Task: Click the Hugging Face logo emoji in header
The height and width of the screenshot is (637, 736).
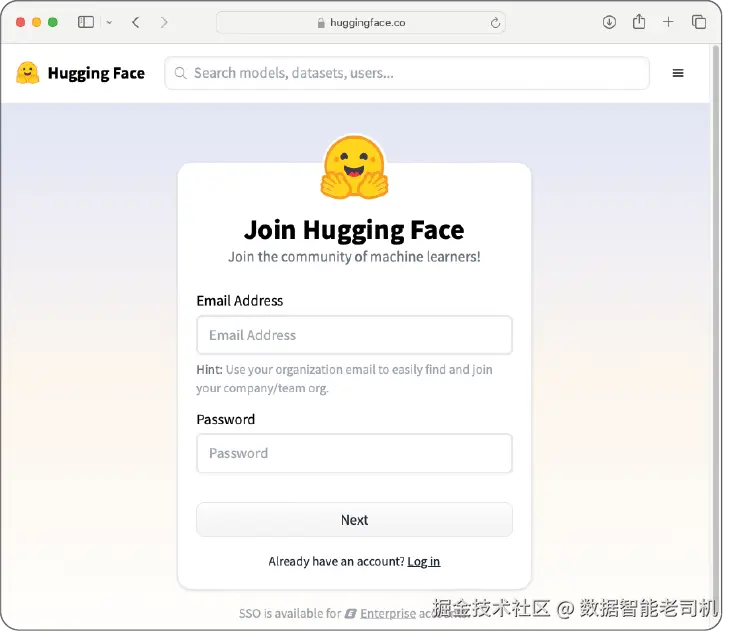Action: point(27,73)
